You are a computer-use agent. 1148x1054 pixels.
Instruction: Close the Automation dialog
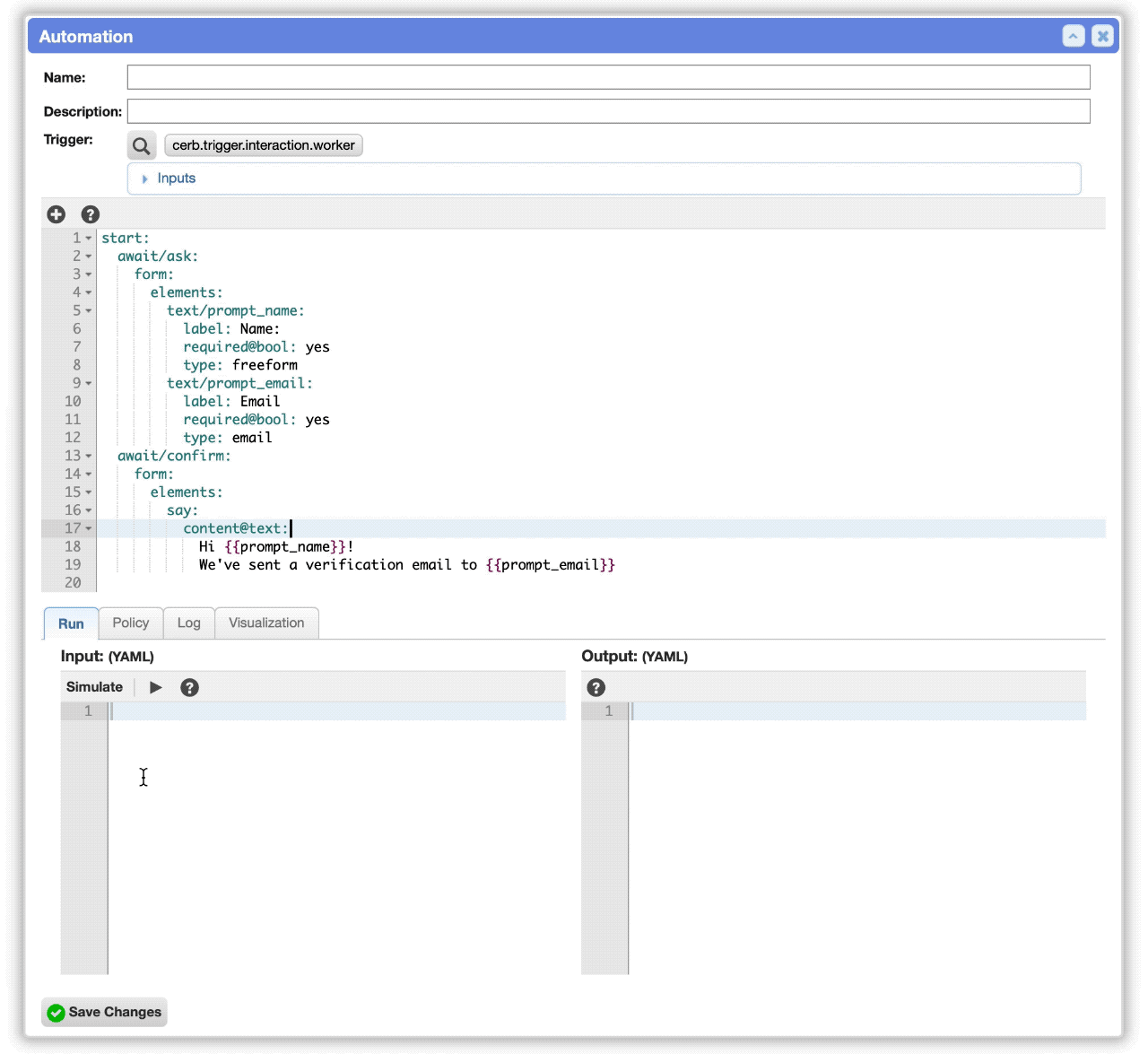pos(1103,36)
